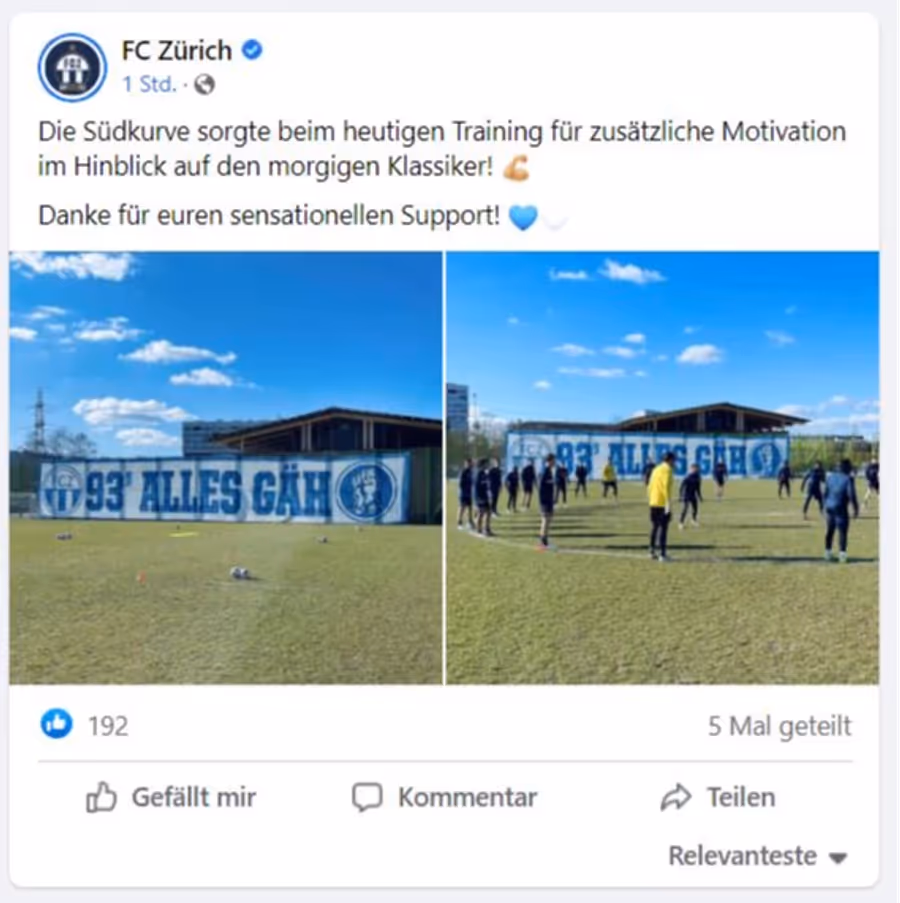Open the right training players photo
This screenshot has height=903, width=900.
pyautogui.click(x=663, y=468)
